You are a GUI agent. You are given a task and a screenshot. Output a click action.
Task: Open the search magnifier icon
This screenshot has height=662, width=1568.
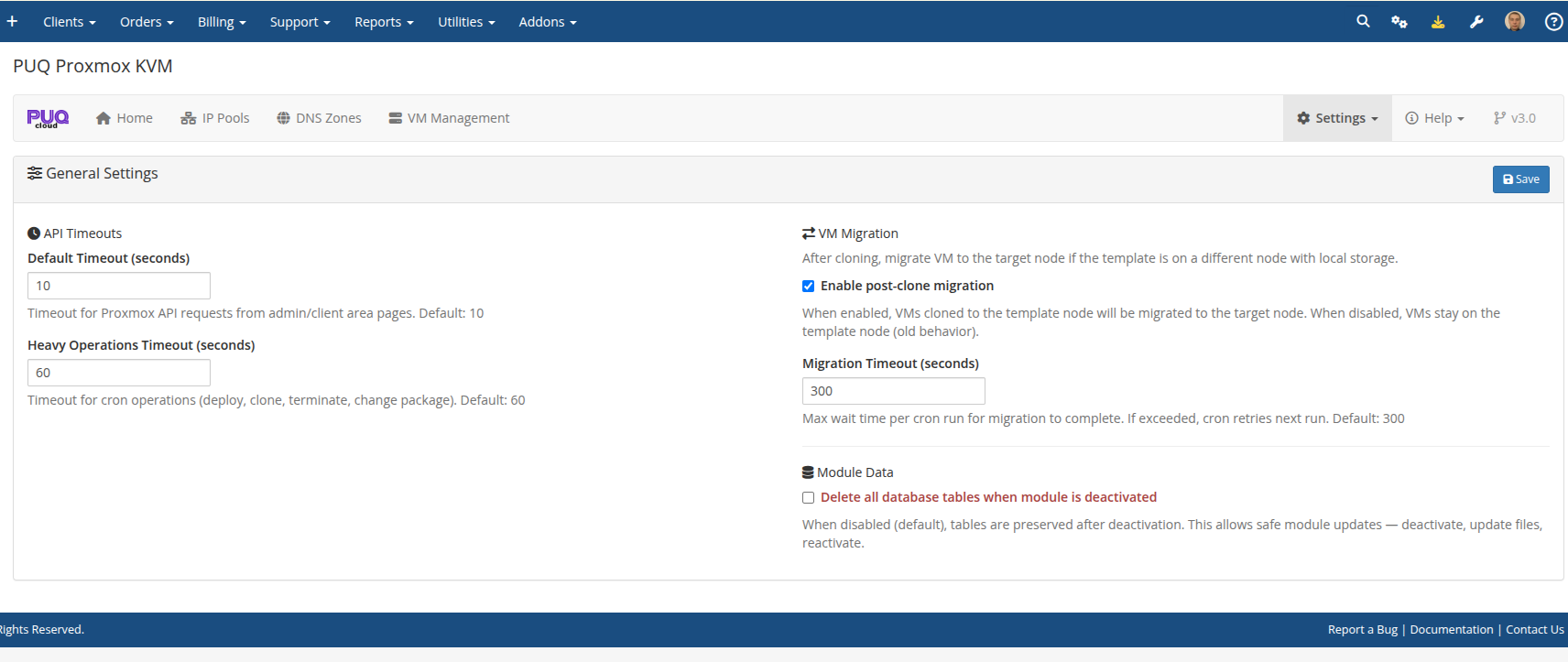click(1363, 21)
